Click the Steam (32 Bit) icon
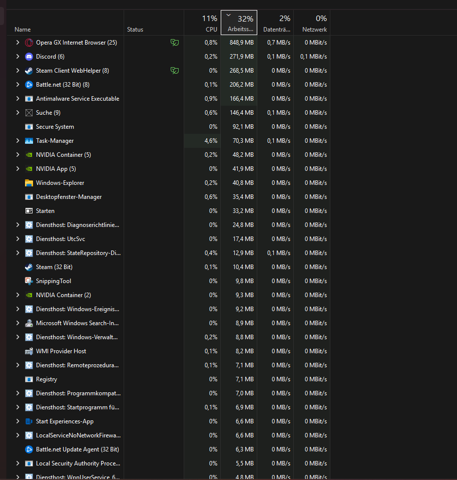457x480 pixels. 29,267
